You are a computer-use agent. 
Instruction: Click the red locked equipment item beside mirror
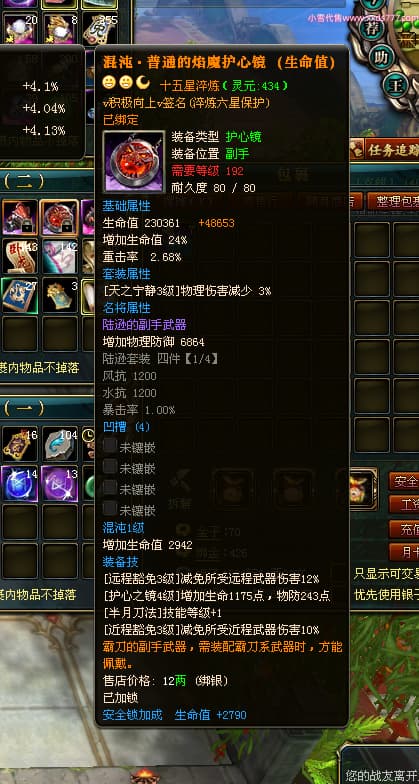(20, 218)
